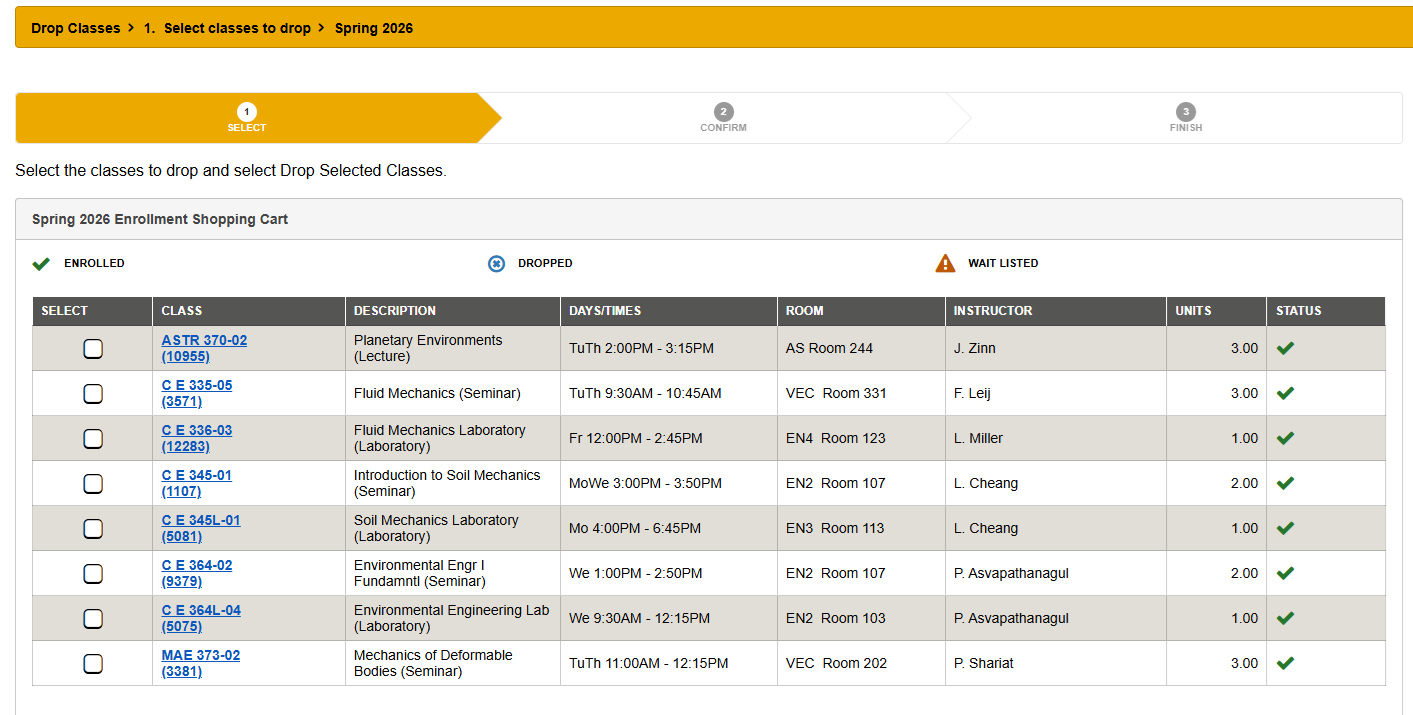The height and width of the screenshot is (715, 1413).
Task: Click the step 2 CONFIRM circle
Action: coord(723,111)
